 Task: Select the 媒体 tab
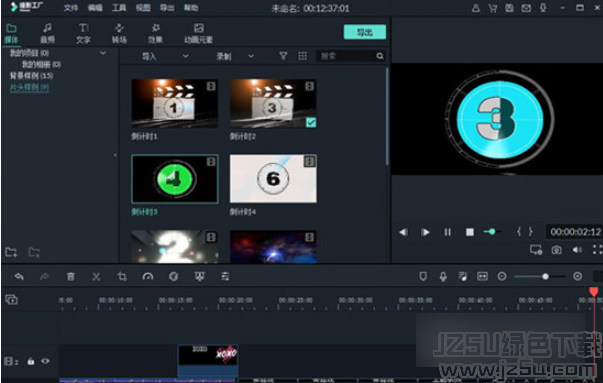(x=11, y=33)
